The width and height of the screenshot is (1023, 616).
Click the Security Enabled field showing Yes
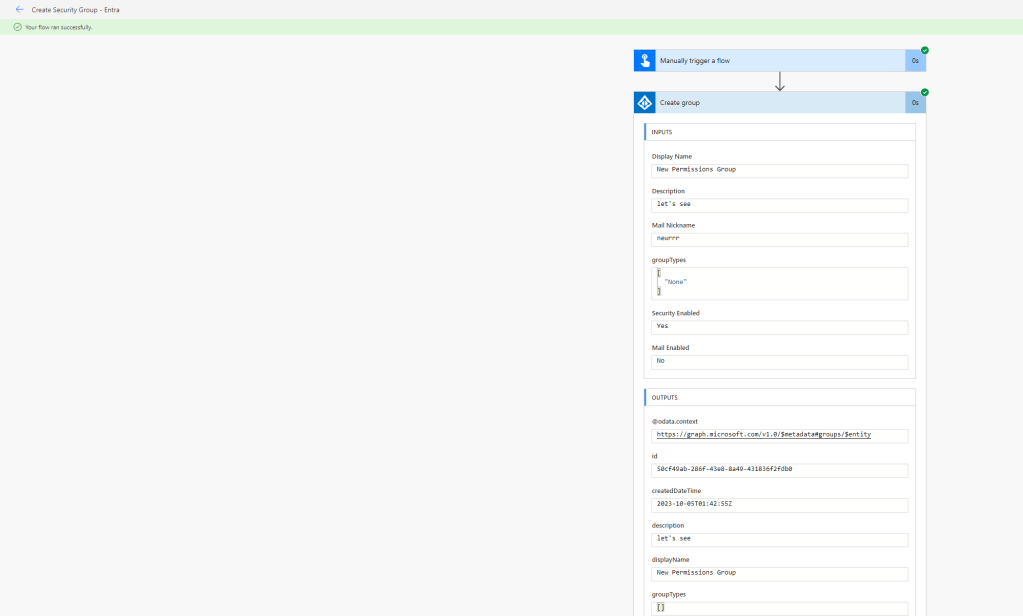click(779, 326)
